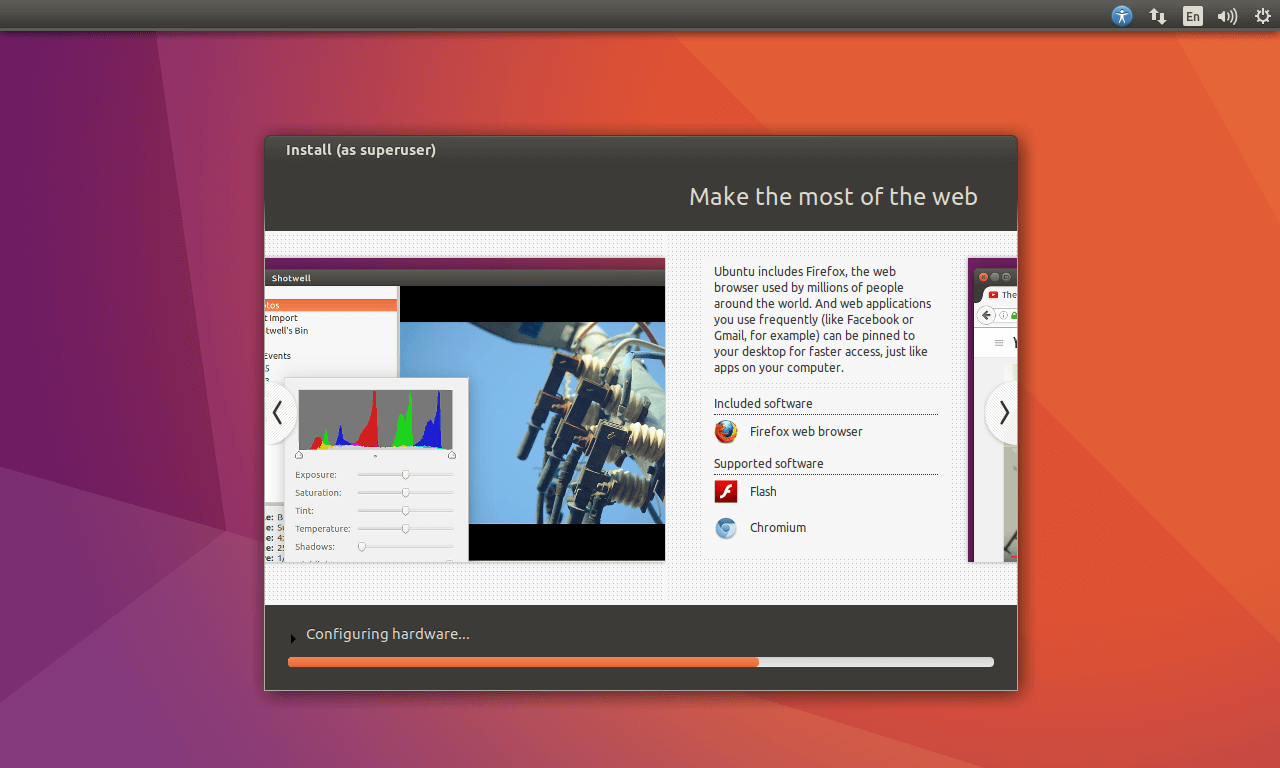Advance to the next slide with the right chevron
This screenshot has height=768, width=1280.
1003,412
